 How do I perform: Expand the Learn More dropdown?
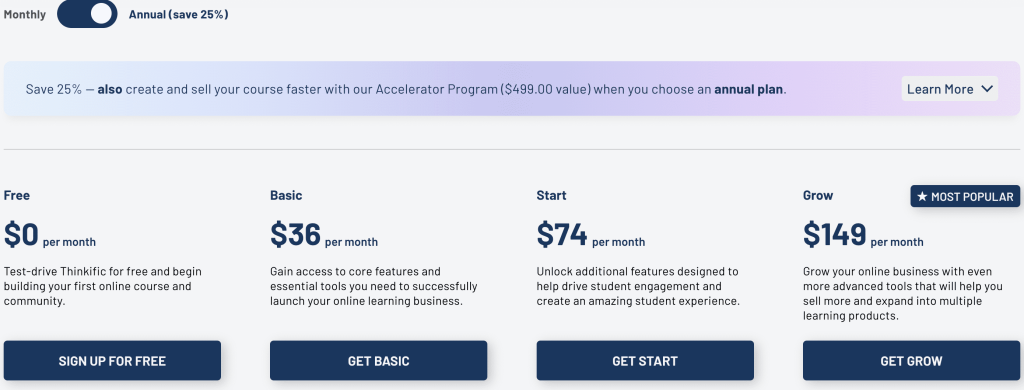pyautogui.click(x=950, y=89)
